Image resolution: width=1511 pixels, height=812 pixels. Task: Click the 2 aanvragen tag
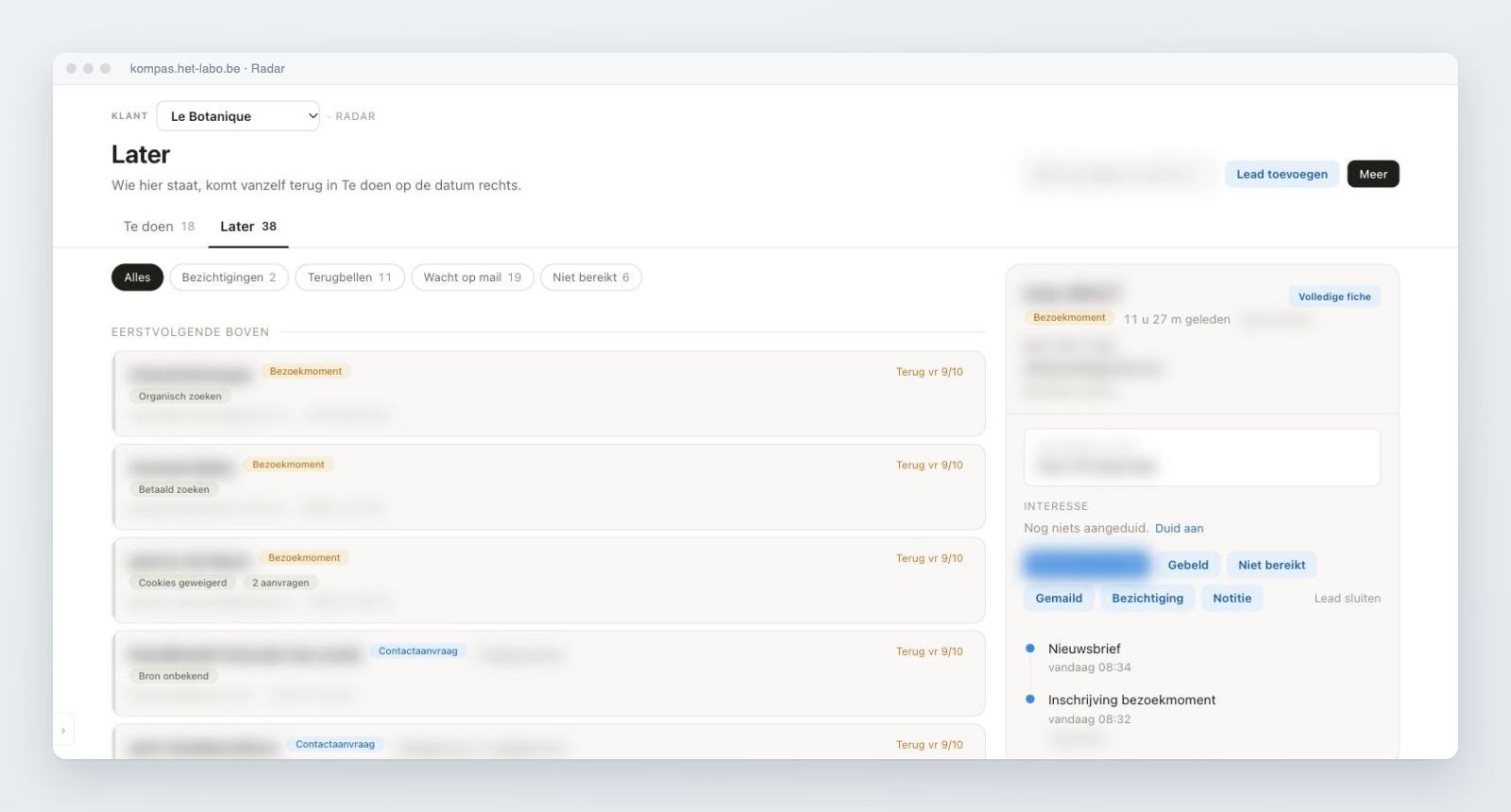tap(280, 584)
